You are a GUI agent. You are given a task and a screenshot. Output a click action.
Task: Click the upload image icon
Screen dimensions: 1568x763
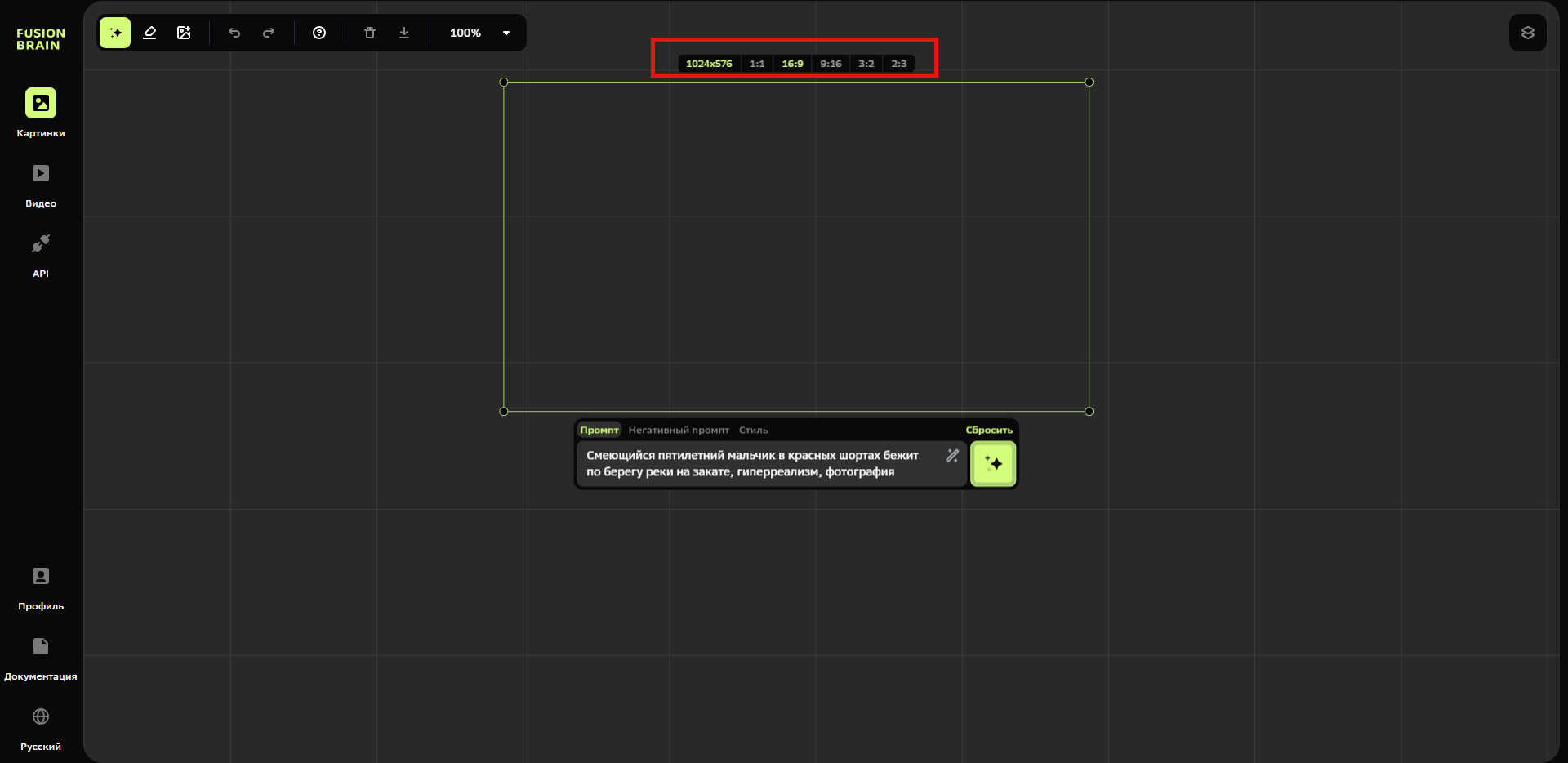tap(184, 33)
